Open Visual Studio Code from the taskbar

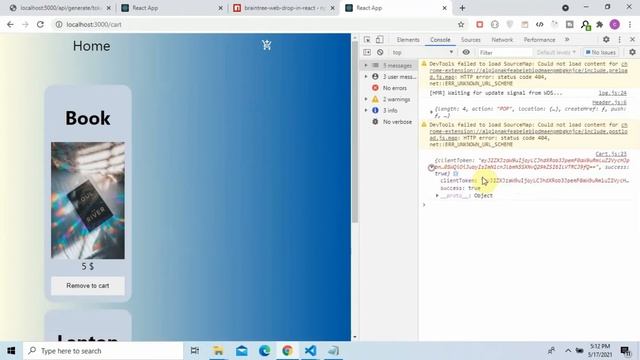[310, 351]
